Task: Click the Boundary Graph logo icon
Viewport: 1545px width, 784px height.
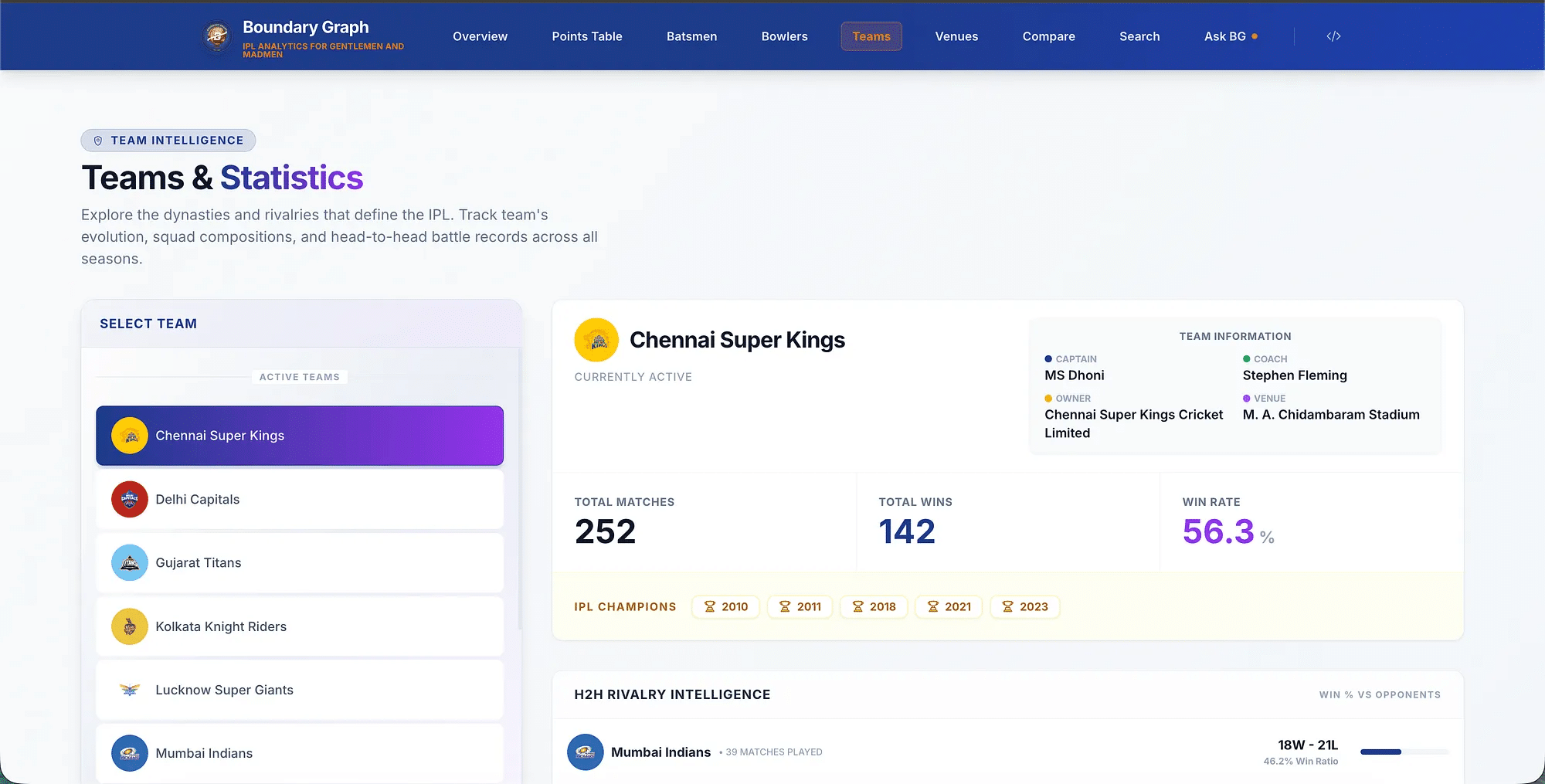Action: pos(216,36)
